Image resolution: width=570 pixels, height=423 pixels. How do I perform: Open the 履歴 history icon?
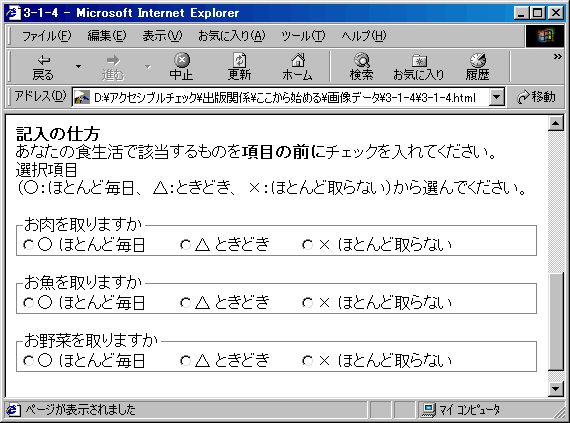477,60
